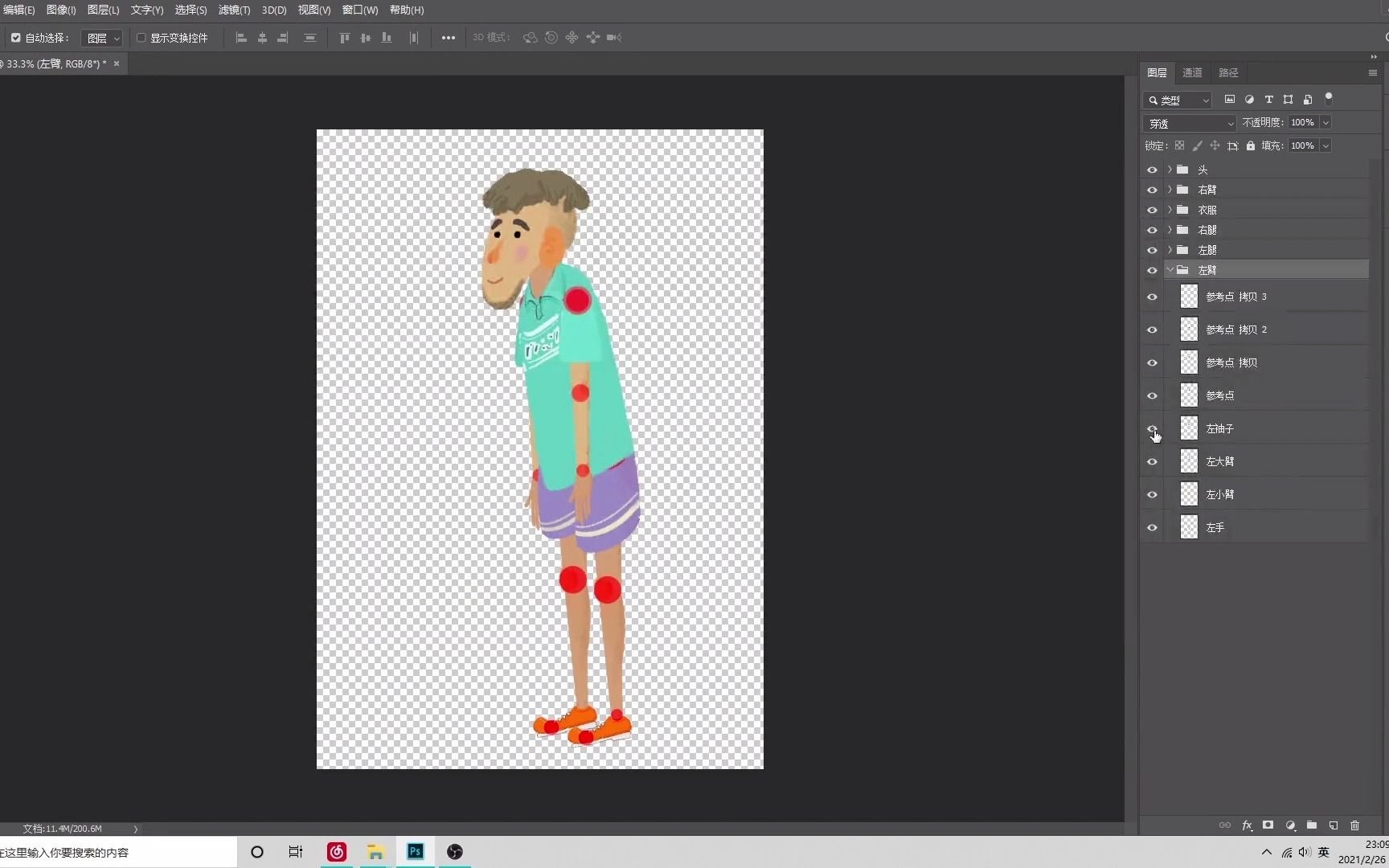The width and height of the screenshot is (1389, 868).
Task: Hide the 左大臂 layer
Action: (1152, 461)
